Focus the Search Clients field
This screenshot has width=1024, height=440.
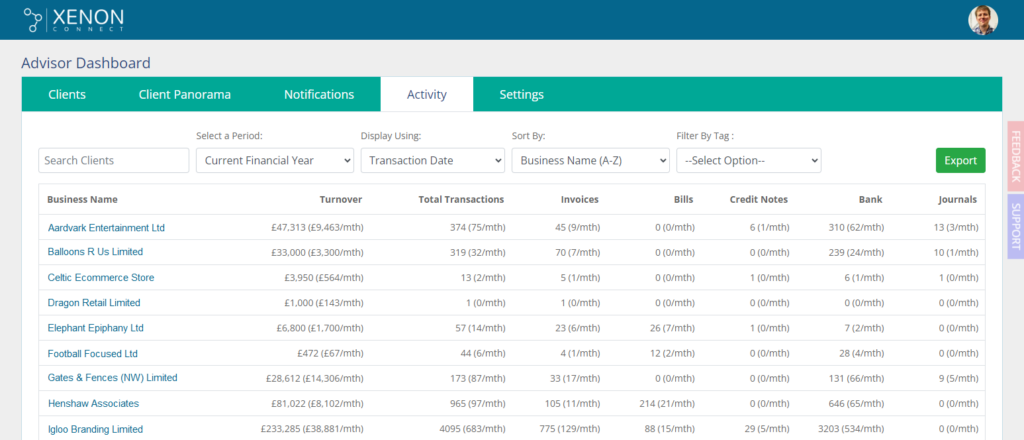click(x=113, y=160)
